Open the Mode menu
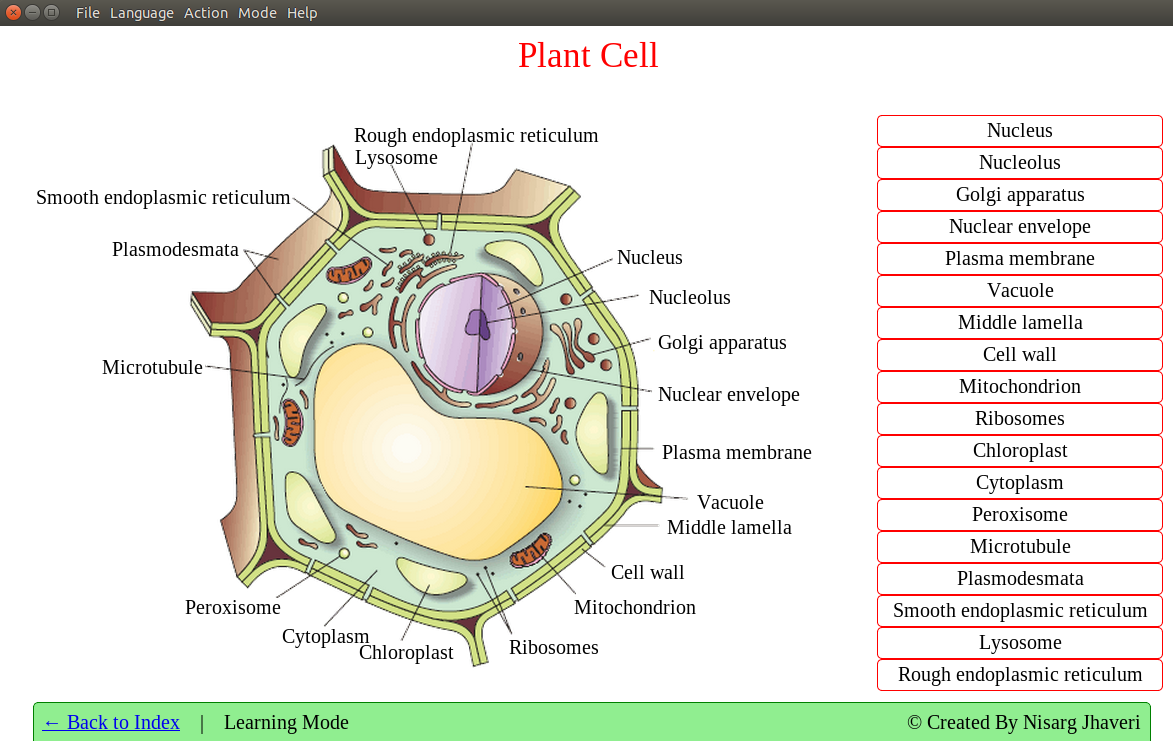The image size is (1173, 741). [x=257, y=13]
